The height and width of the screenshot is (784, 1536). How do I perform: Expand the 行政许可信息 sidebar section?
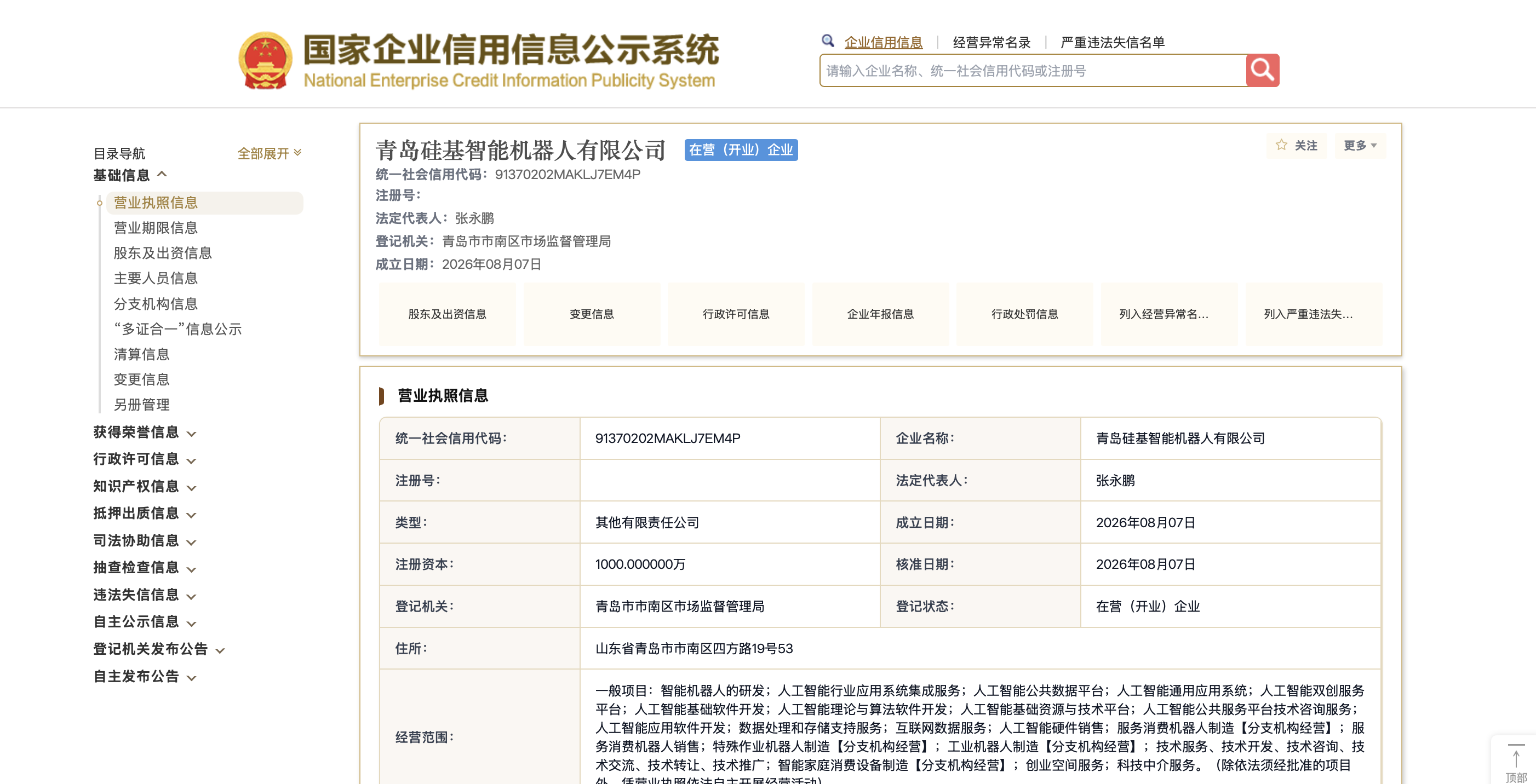tap(144, 459)
